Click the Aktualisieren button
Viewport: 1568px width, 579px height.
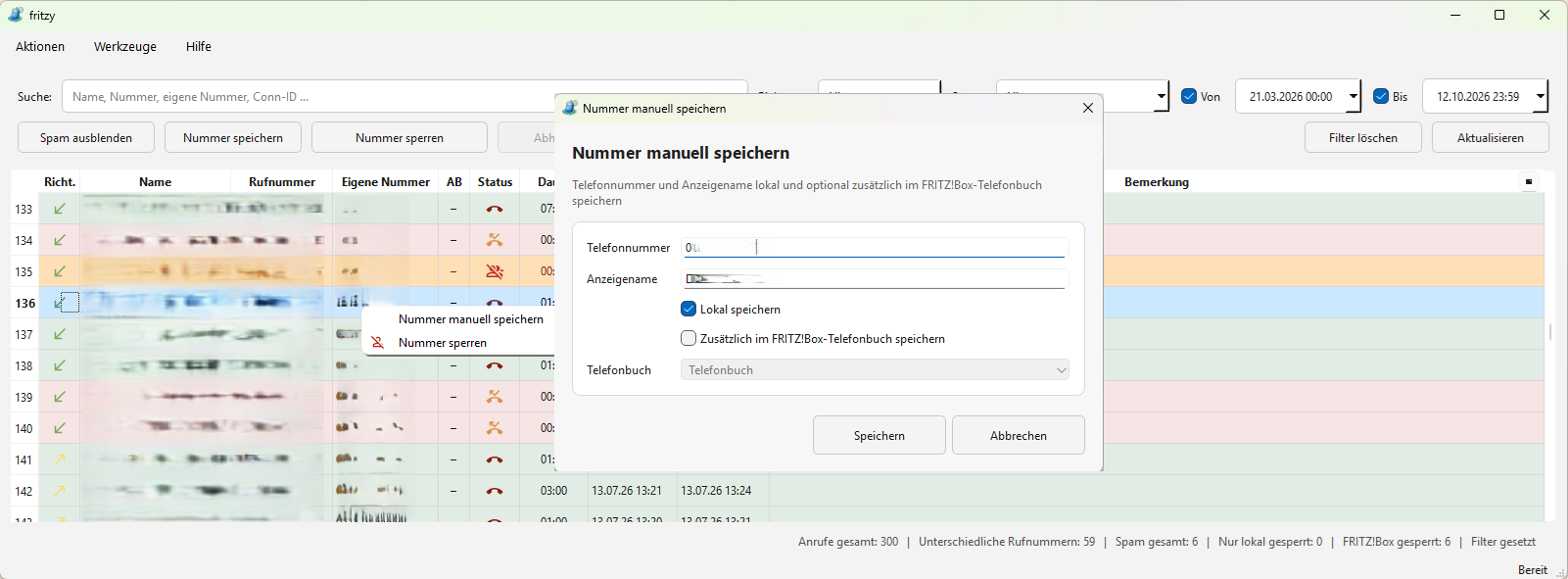pos(1491,137)
